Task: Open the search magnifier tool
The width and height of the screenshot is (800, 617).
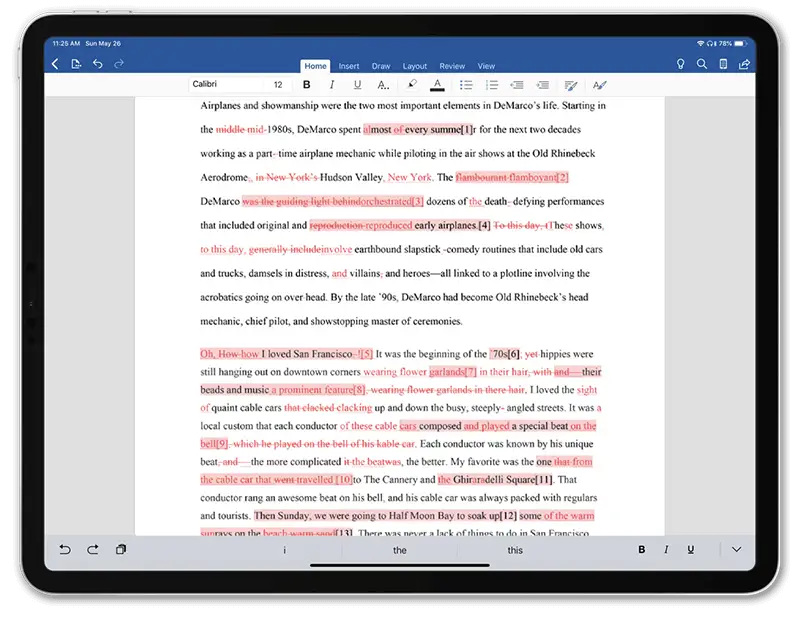Action: pos(702,65)
